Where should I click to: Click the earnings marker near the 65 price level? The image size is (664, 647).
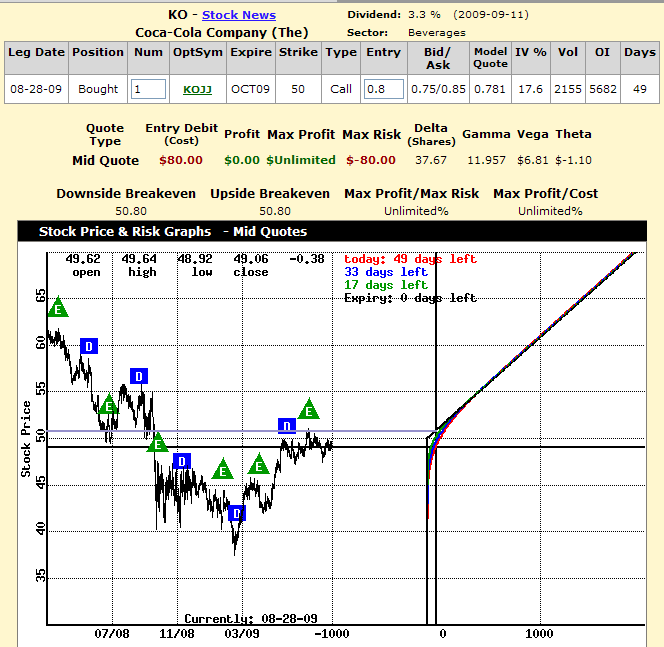coord(58,307)
